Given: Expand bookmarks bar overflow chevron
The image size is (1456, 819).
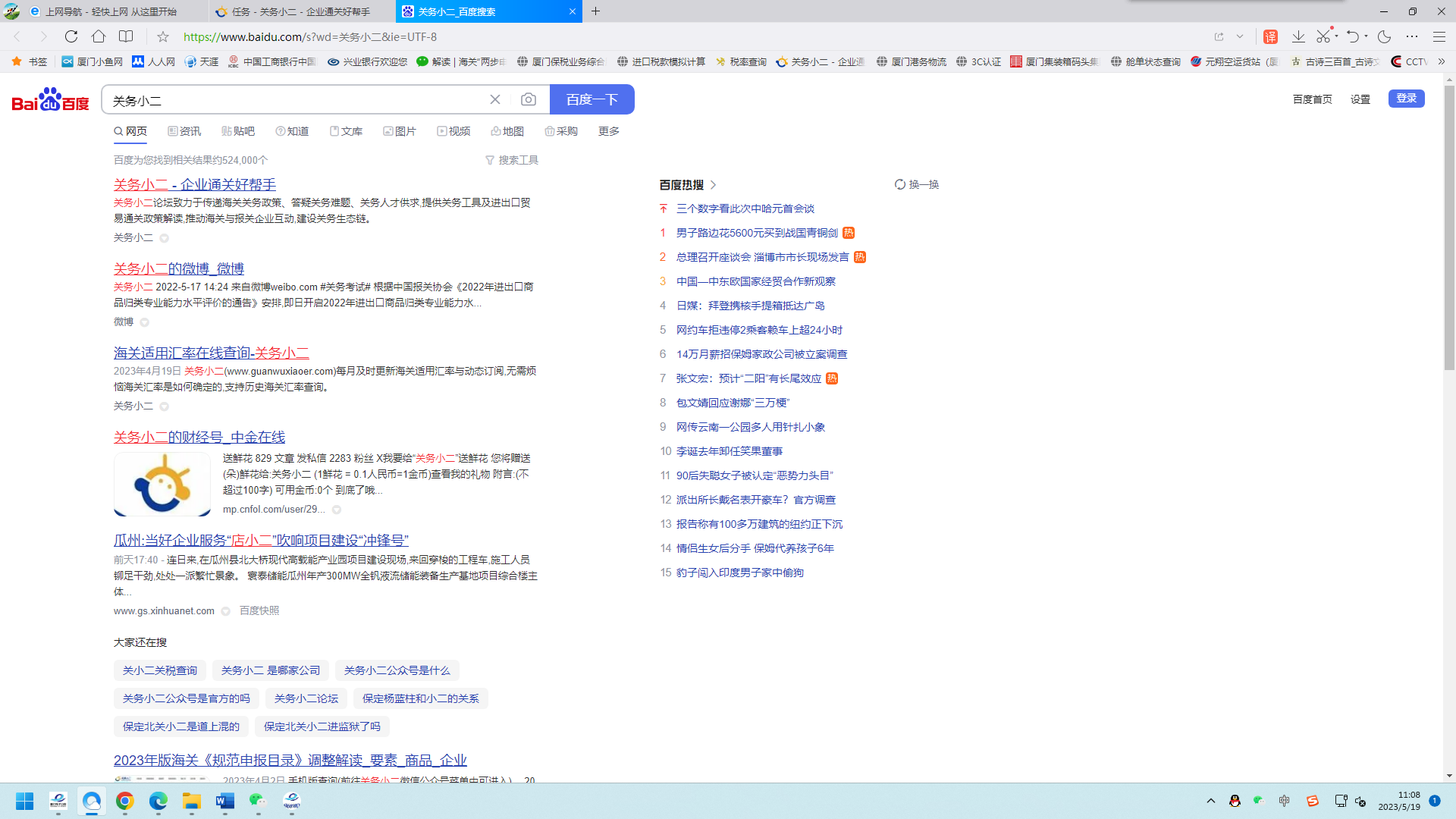Looking at the screenshot, I should click(x=1442, y=61).
